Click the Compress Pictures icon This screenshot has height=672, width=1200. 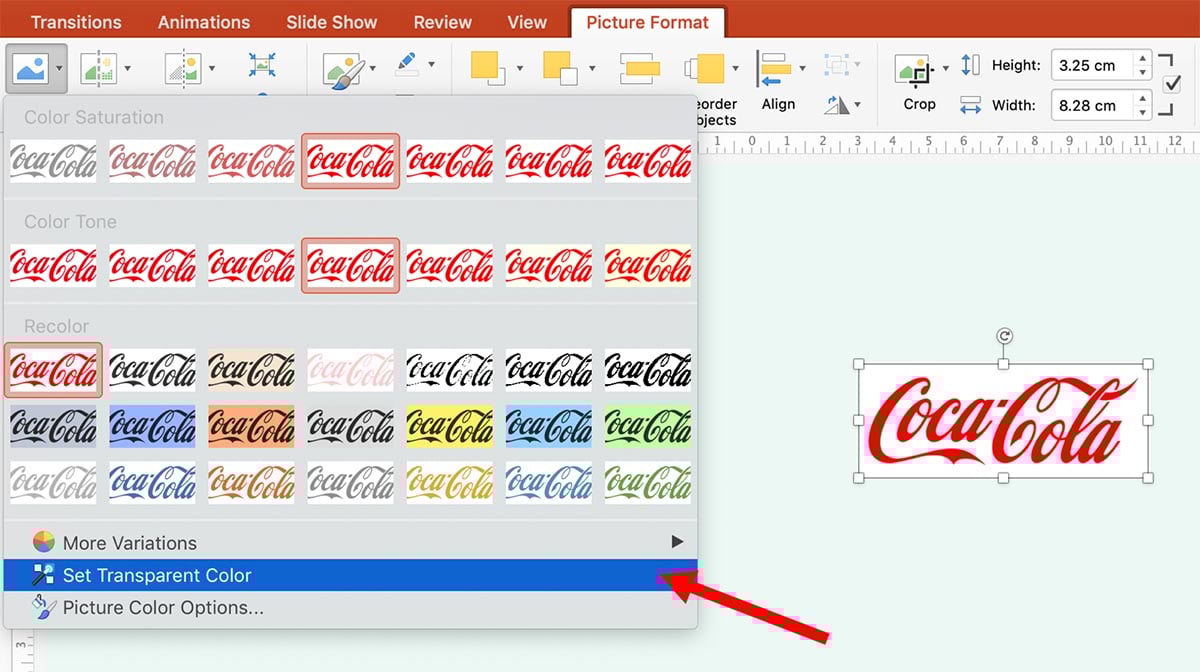262,66
